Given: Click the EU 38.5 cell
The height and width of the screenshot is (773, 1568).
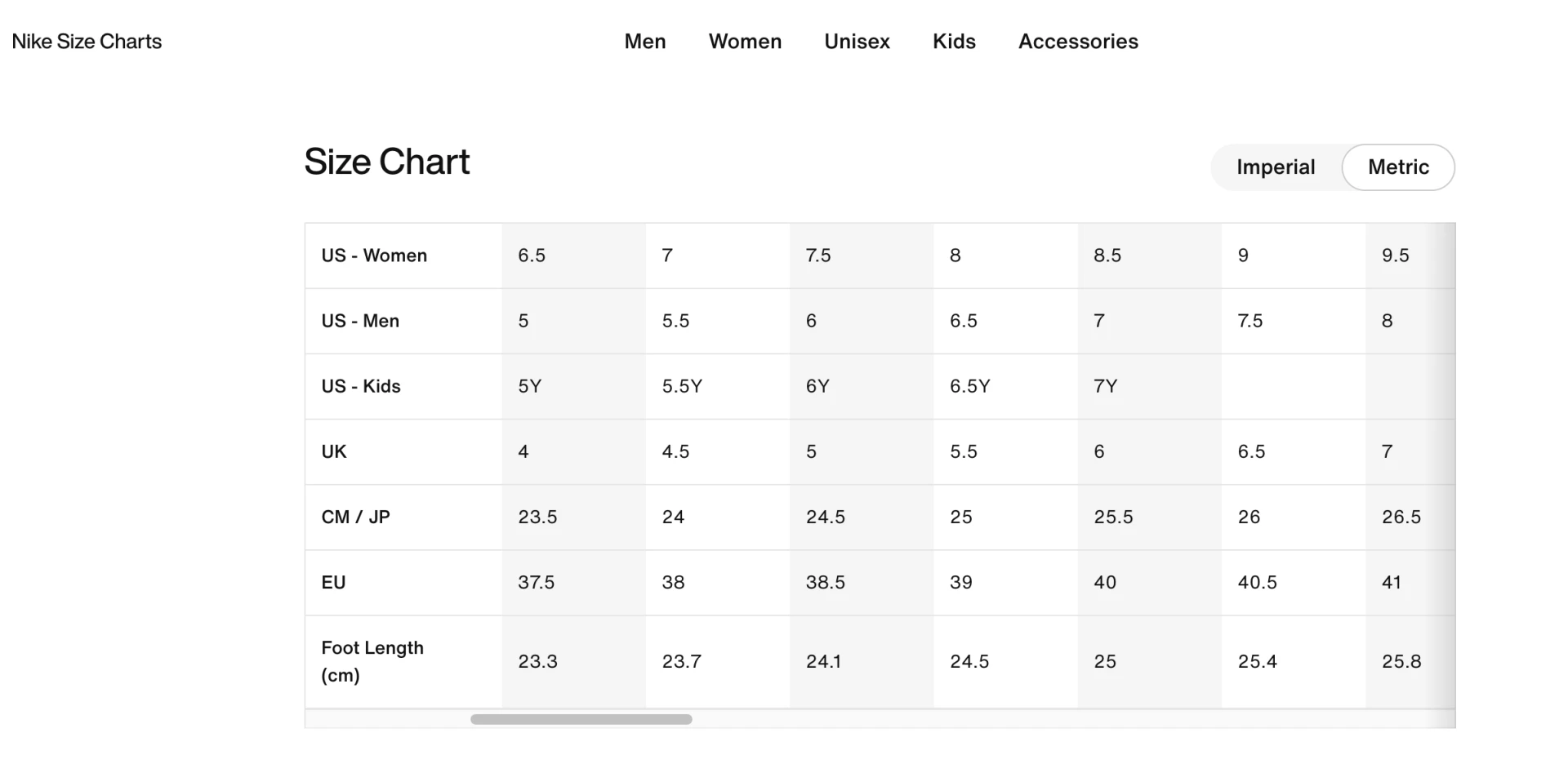Looking at the screenshot, I should (862, 582).
